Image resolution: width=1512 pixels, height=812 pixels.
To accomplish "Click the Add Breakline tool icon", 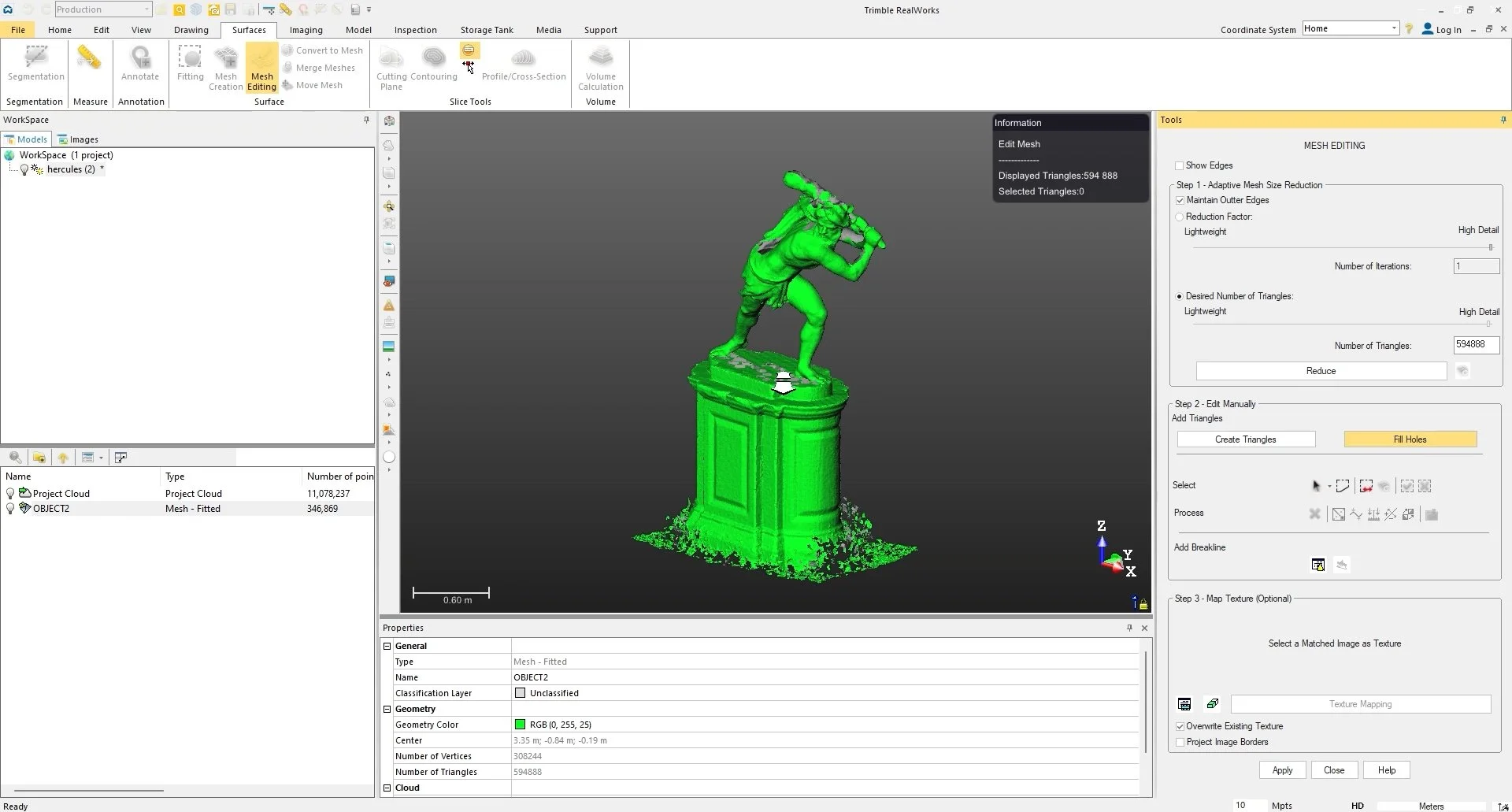I will (x=1318, y=565).
